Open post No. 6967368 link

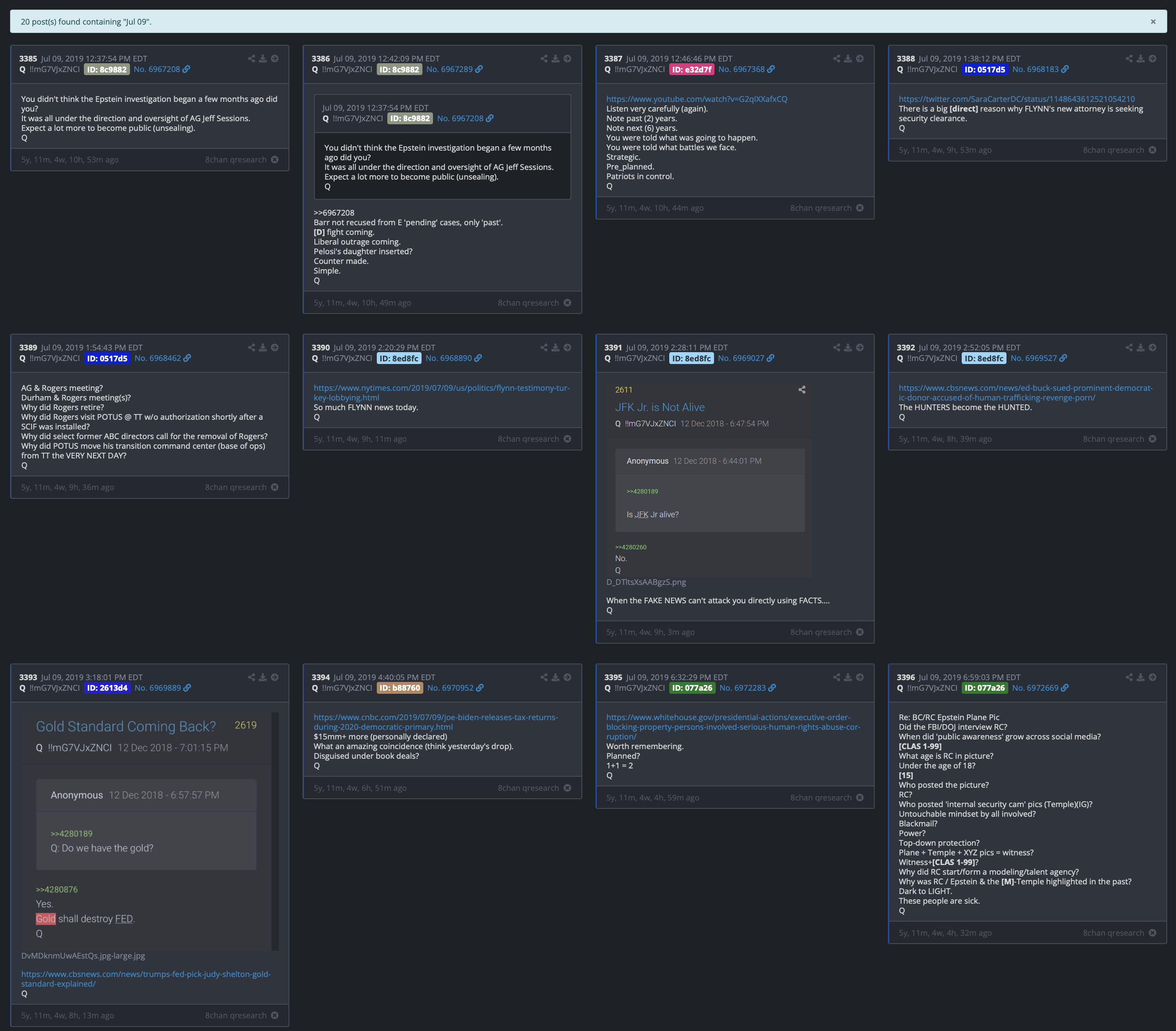(x=742, y=69)
